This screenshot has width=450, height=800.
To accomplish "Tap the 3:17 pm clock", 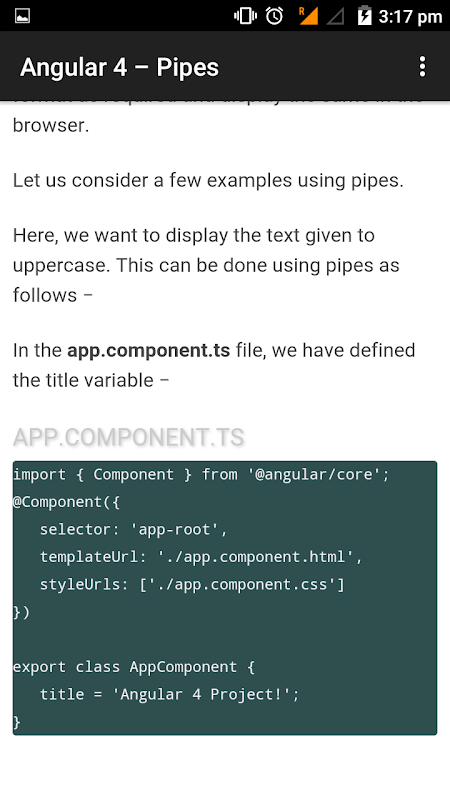I will (410, 17).
